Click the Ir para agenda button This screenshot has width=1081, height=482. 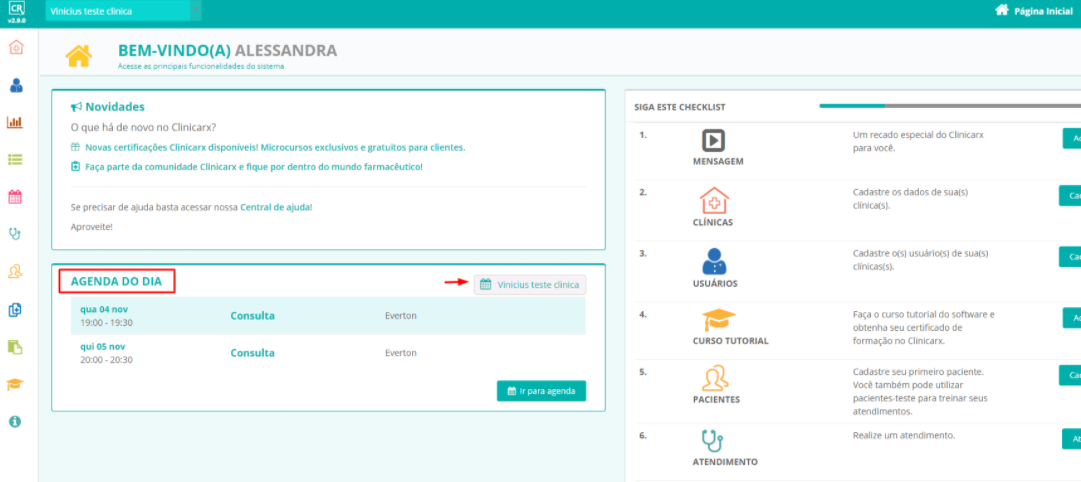pos(541,391)
